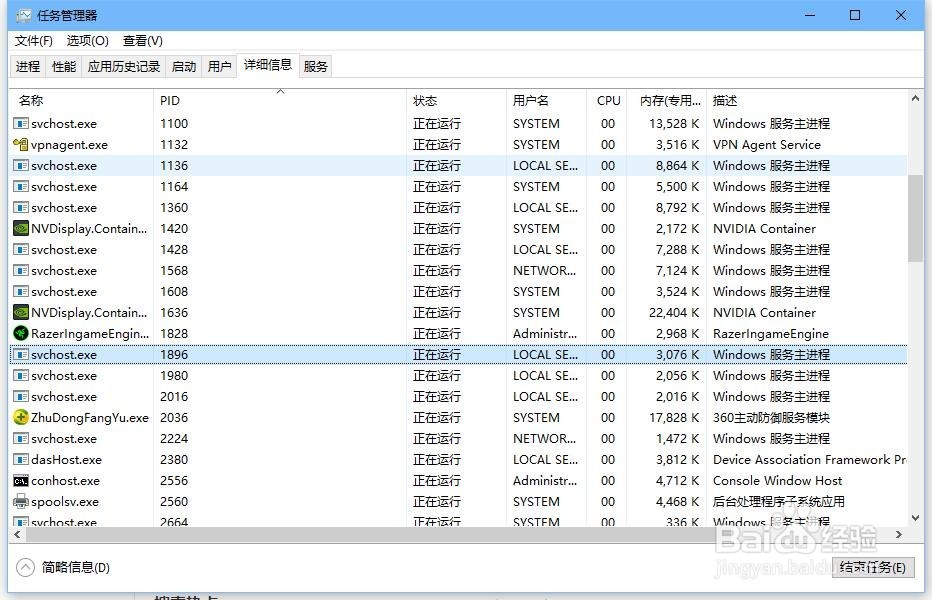Click the vertical scrollbar up arrow

[915, 99]
